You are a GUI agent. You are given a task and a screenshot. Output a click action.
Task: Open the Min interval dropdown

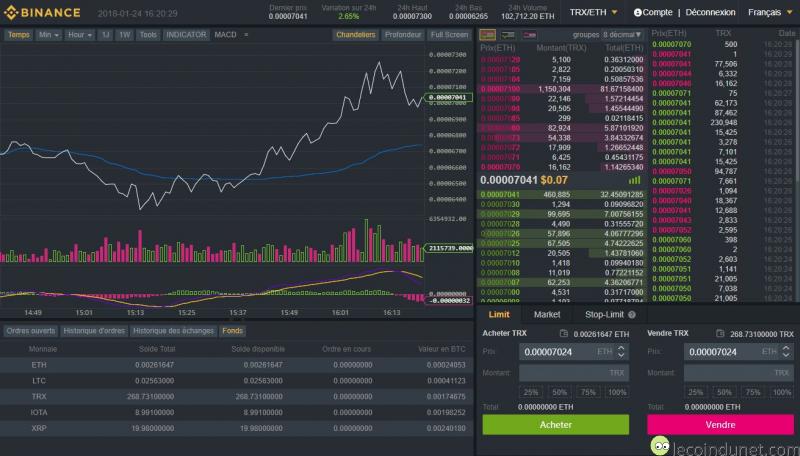click(48, 35)
